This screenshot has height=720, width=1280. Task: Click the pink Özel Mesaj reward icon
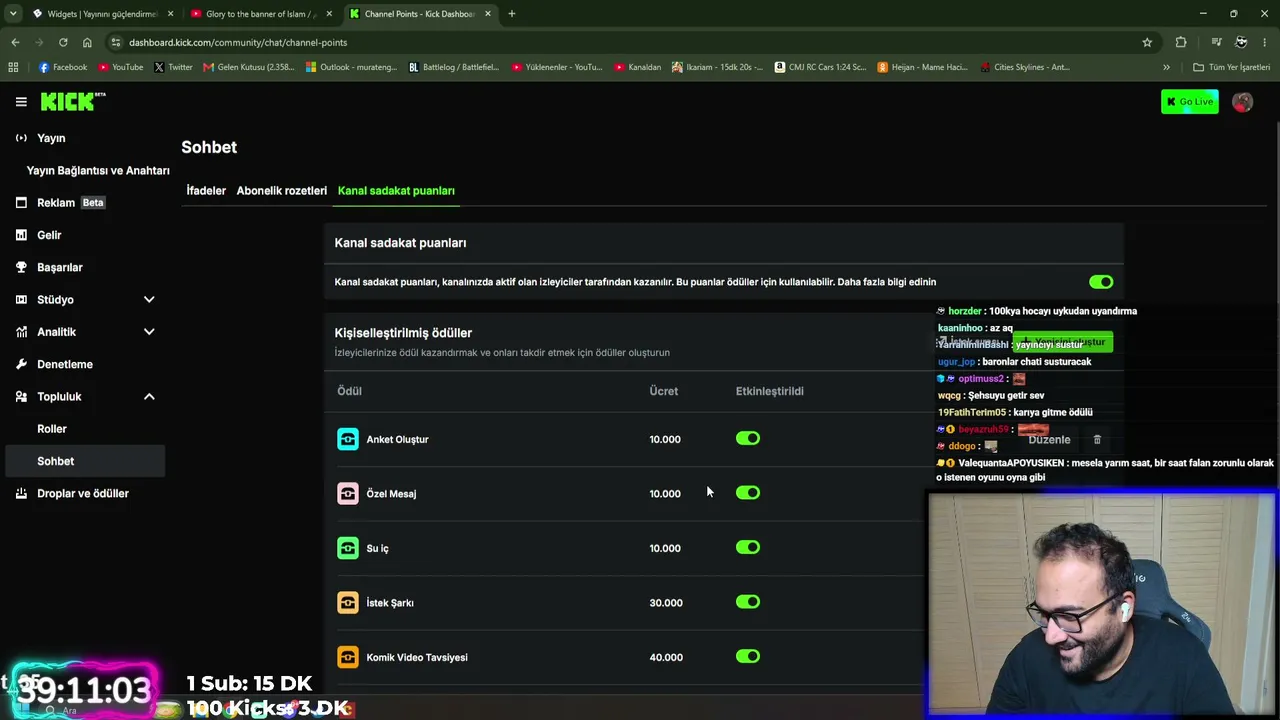tap(348, 493)
